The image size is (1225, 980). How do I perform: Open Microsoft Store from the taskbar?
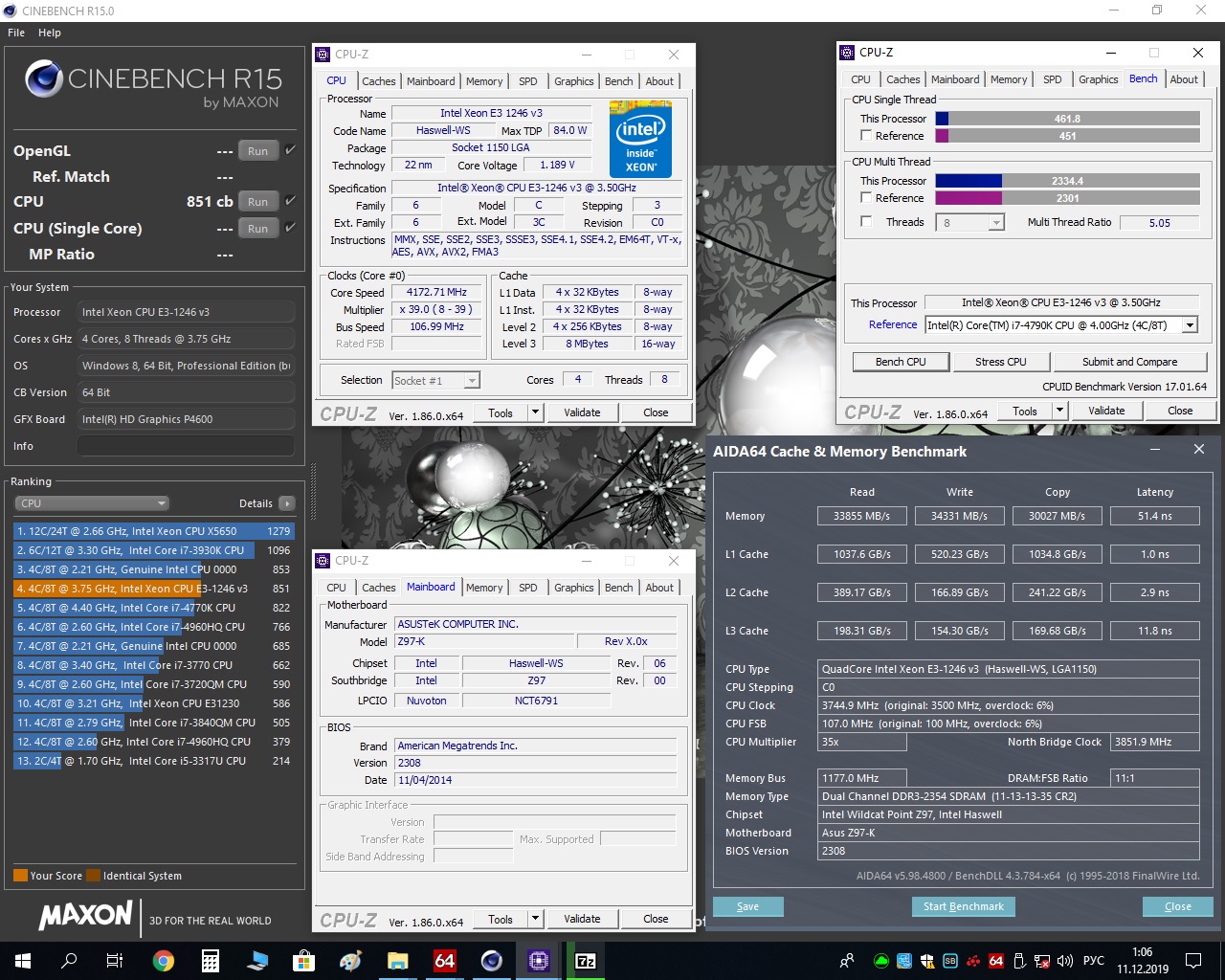pos(304,960)
